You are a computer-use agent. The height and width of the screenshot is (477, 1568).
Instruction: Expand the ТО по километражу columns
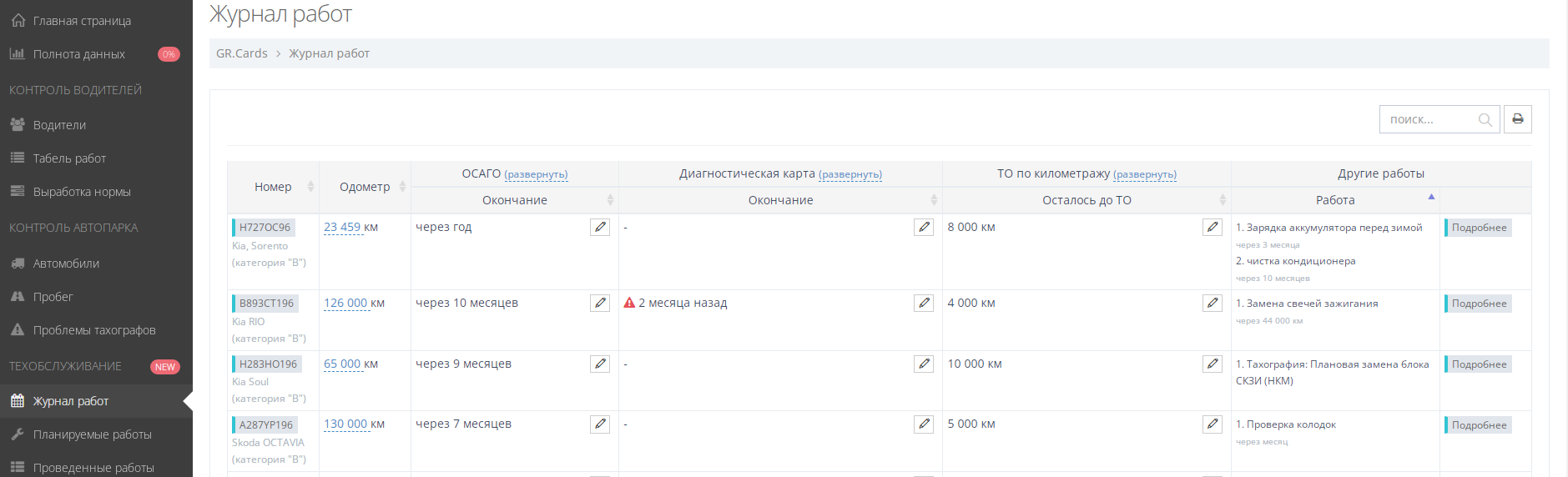click(x=1144, y=174)
